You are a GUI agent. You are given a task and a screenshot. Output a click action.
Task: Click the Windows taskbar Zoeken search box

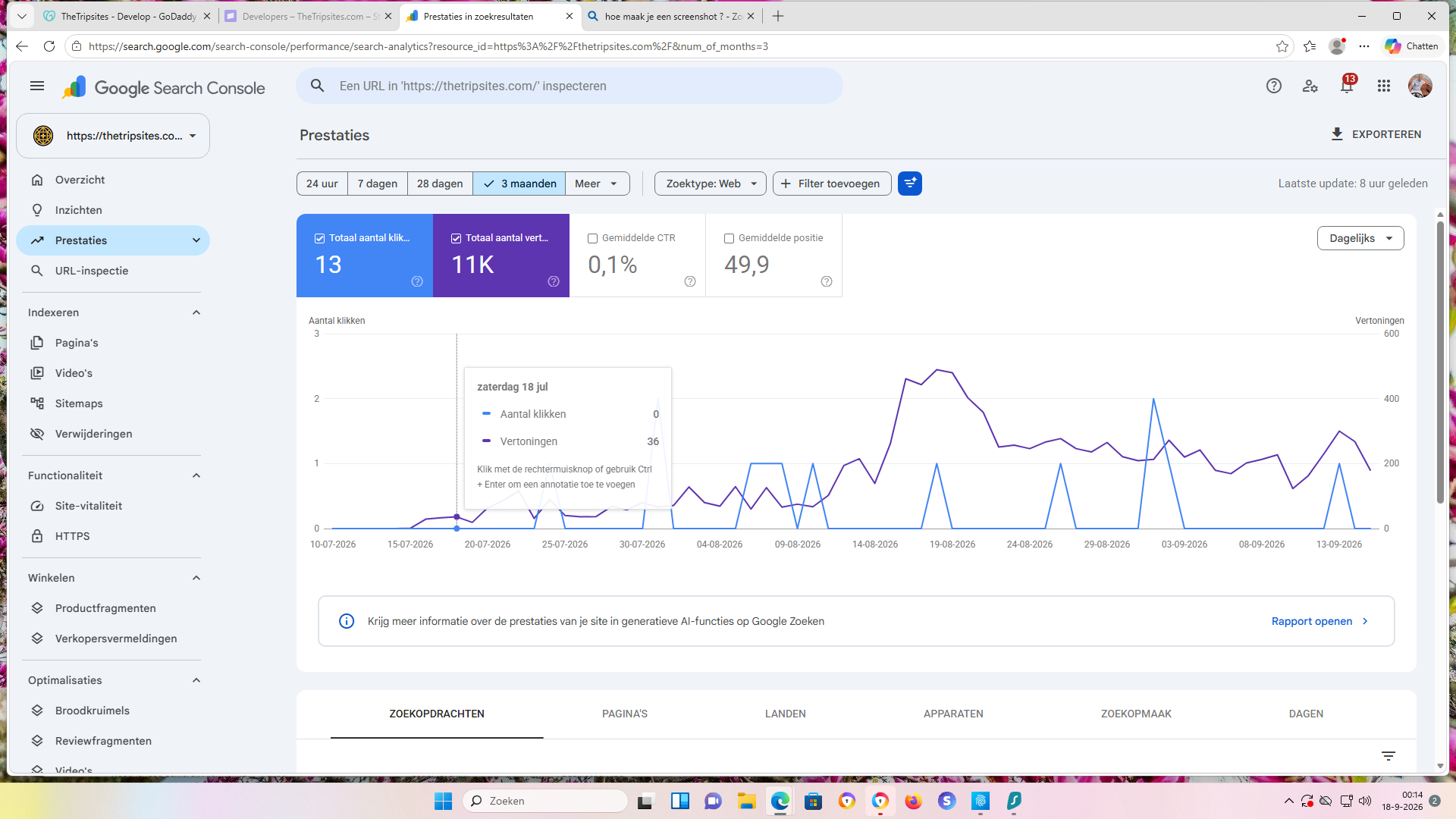(x=545, y=801)
